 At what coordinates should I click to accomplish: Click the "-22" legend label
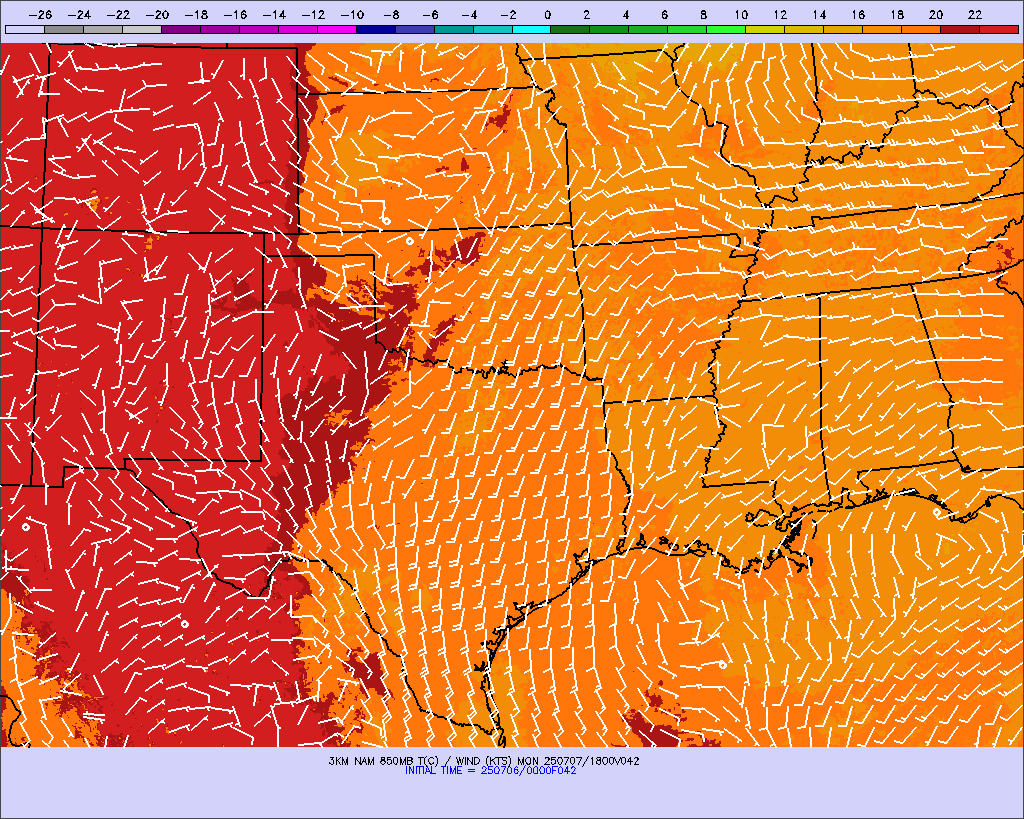118,14
